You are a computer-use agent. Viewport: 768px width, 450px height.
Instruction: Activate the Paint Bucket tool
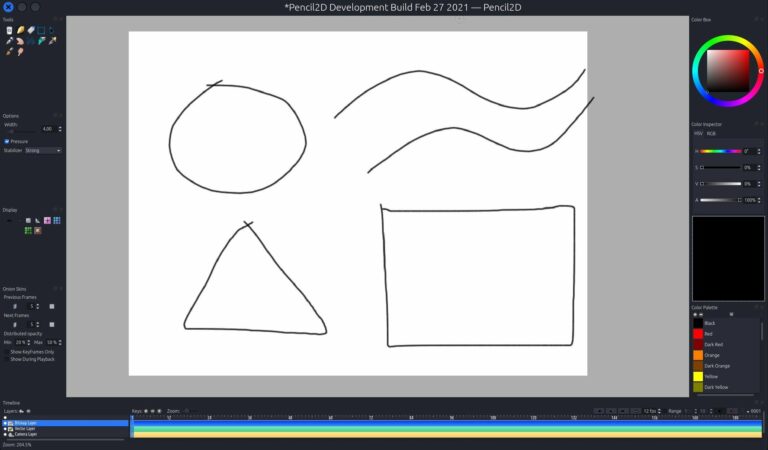click(x=42, y=41)
